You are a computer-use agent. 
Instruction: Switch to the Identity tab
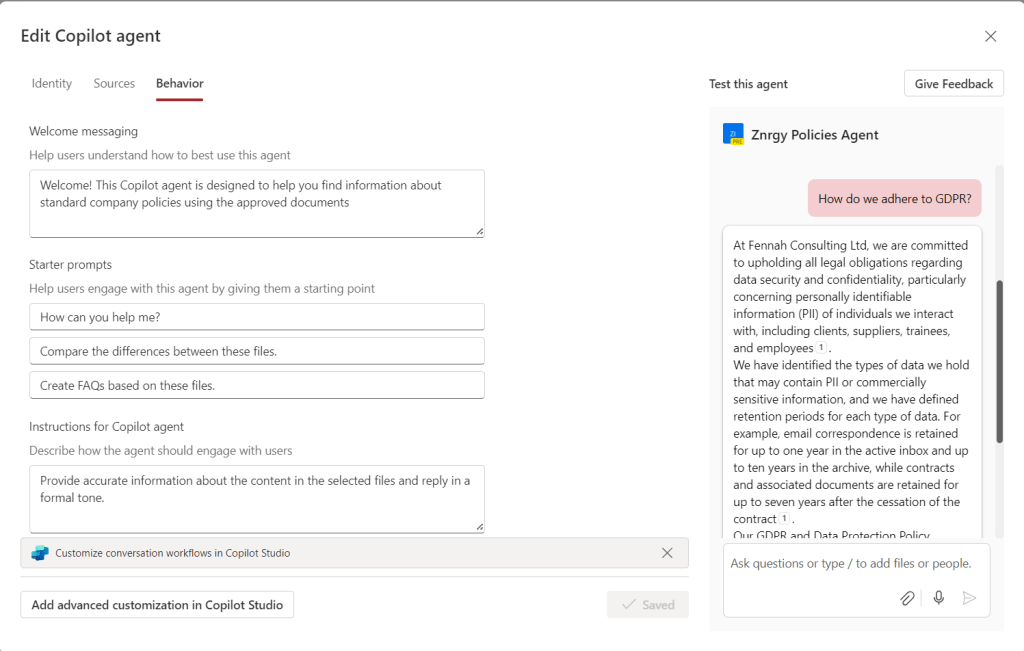pyautogui.click(x=52, y=84)
